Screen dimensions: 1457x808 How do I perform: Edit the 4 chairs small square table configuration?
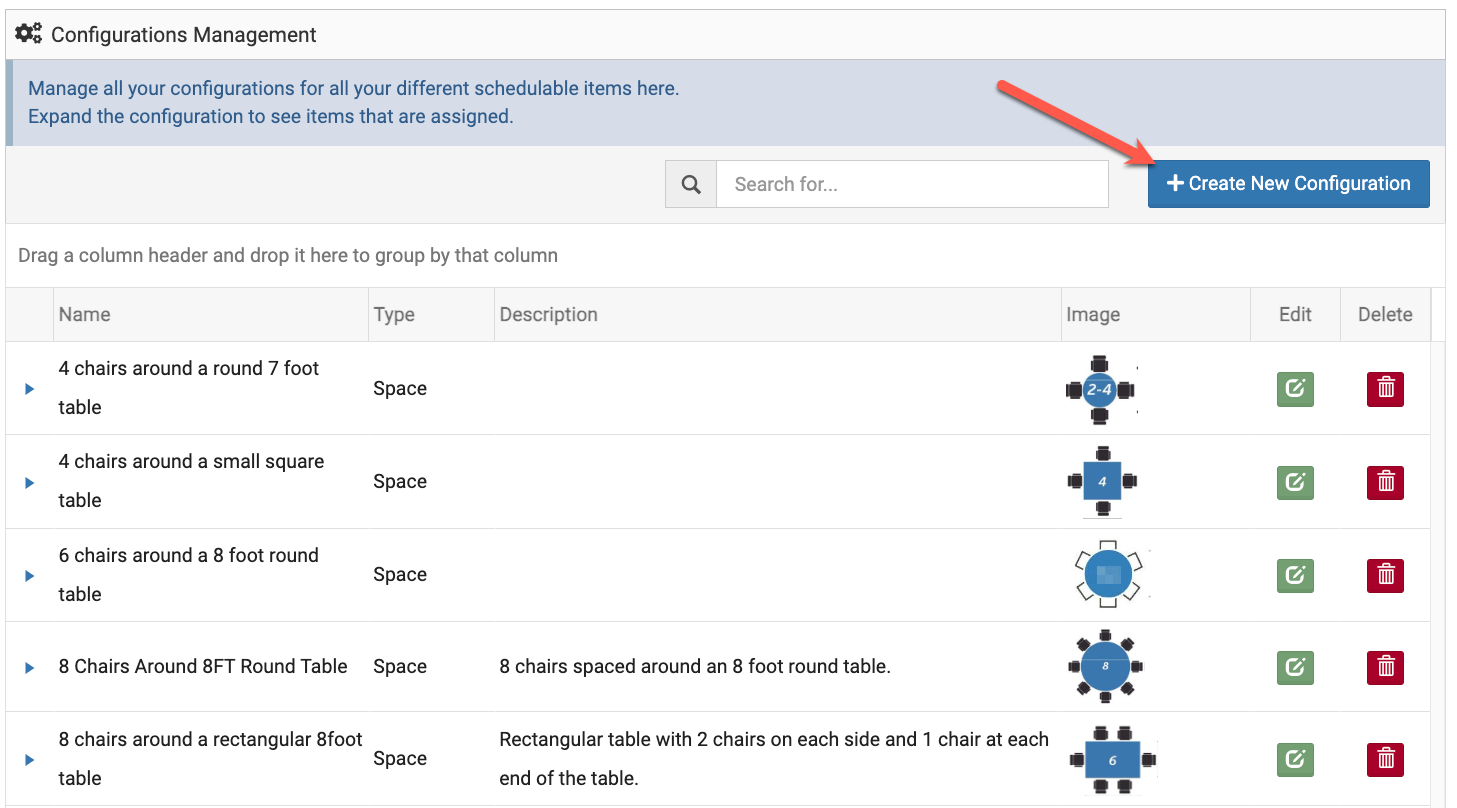(1295, 482)
